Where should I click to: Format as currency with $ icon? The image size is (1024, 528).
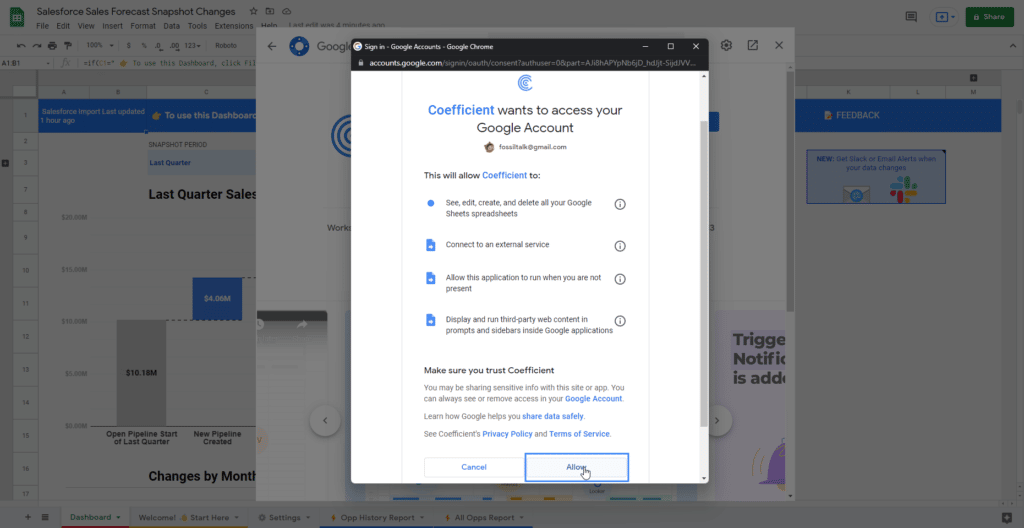(x=129, y=46)
